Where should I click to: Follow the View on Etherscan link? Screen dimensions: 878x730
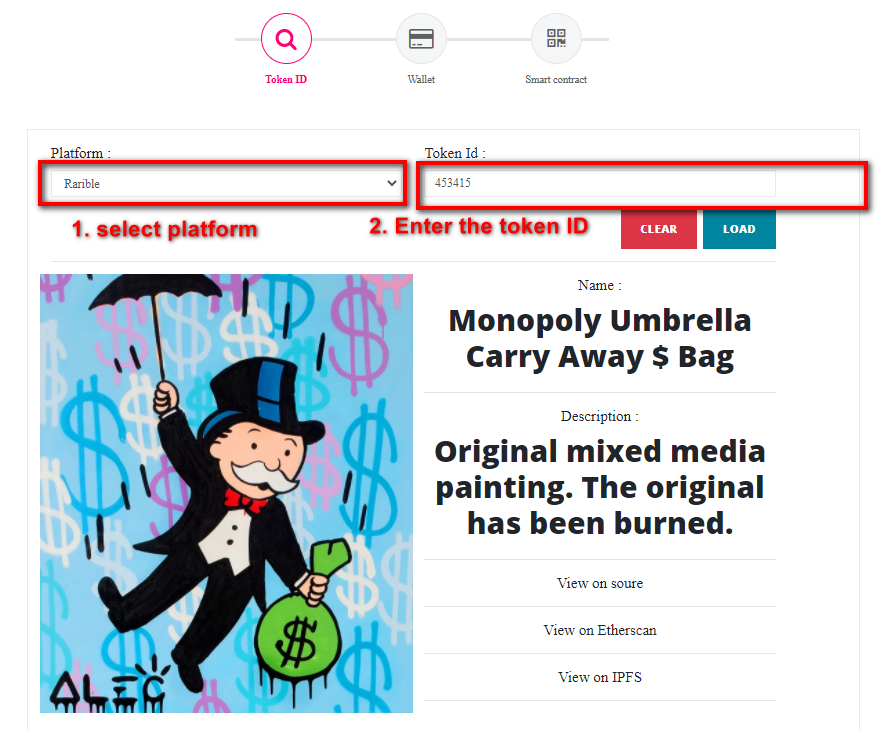pyautogui.click(x=600, y=630)
